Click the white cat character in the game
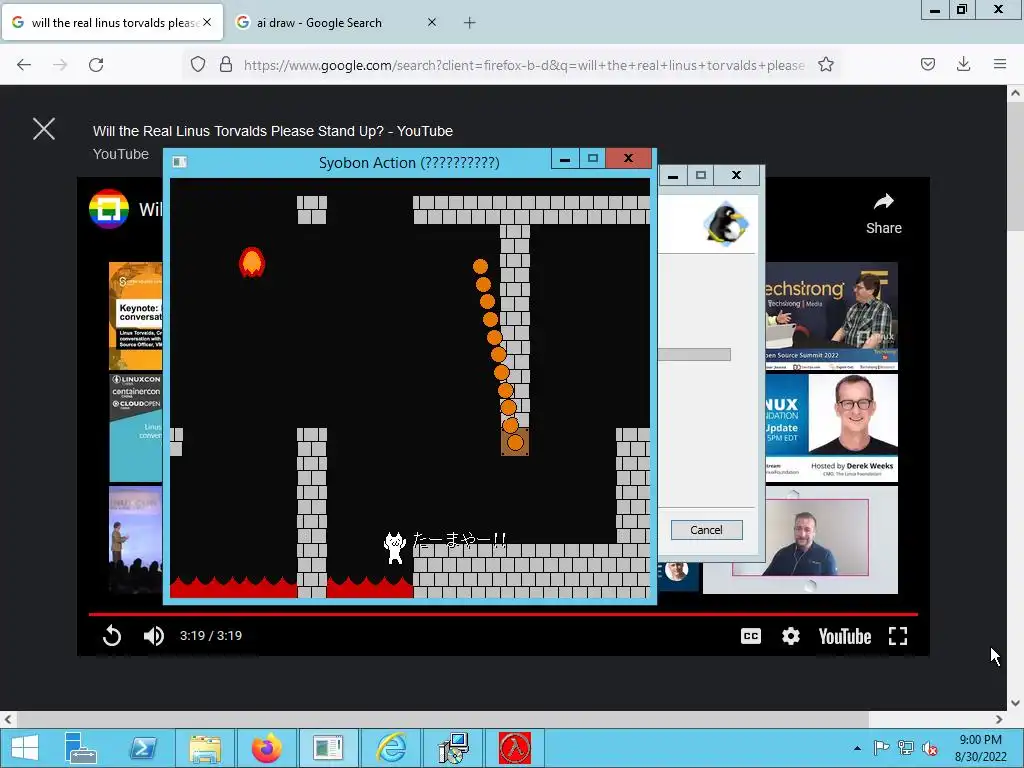This screenshot has height=768, width=1024. pyautogui.click(x=394, y=547)
